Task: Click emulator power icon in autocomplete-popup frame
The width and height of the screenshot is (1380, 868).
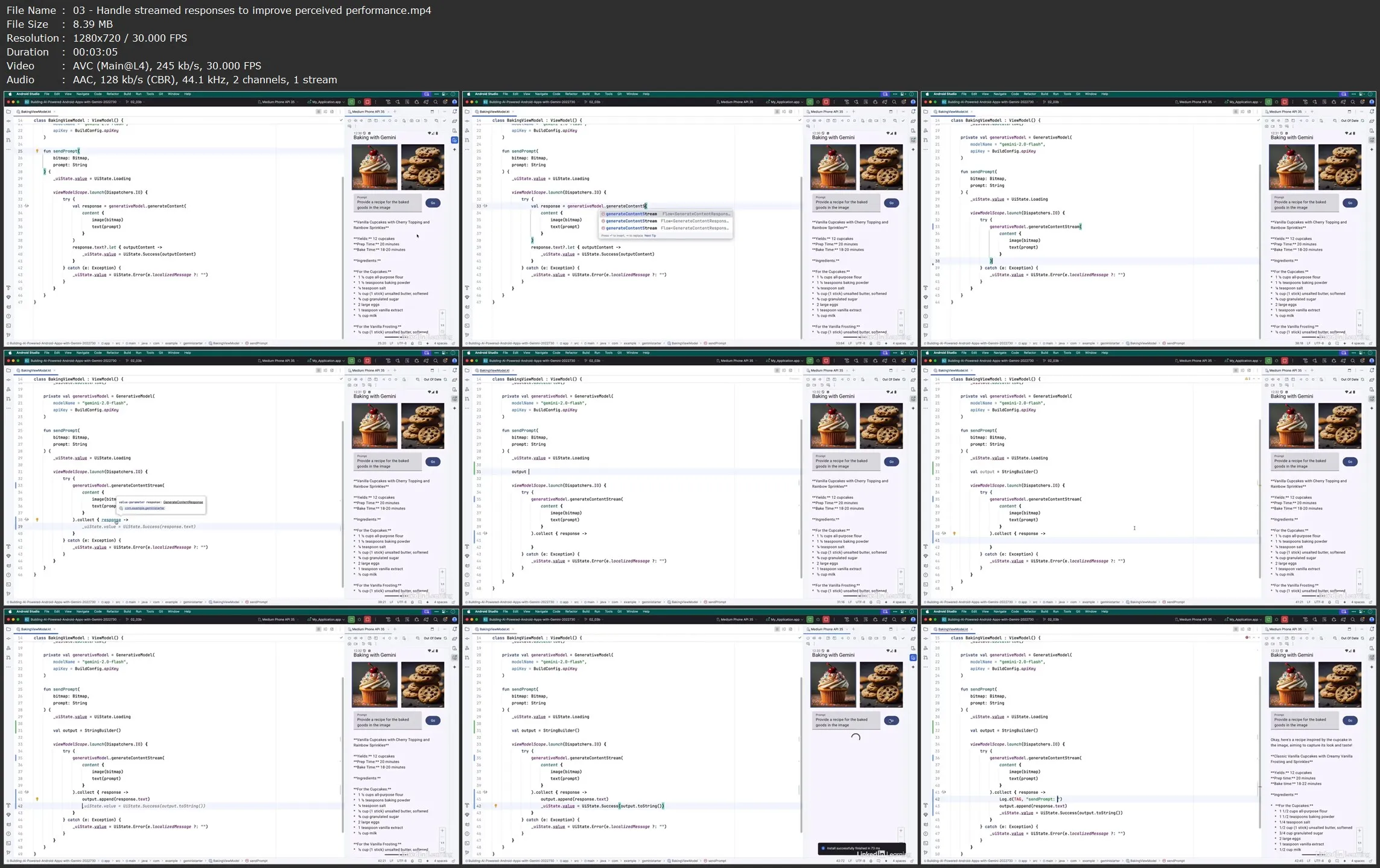Action: 808,121
